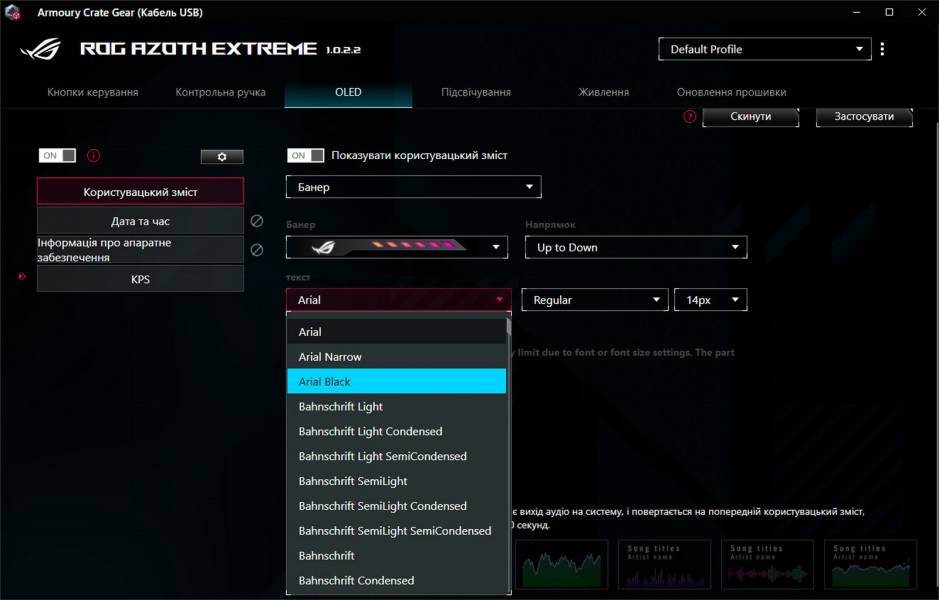The image size is (939, 600).
Task: Click the red chevron arrow on the left edge
Action: (21, 277)
